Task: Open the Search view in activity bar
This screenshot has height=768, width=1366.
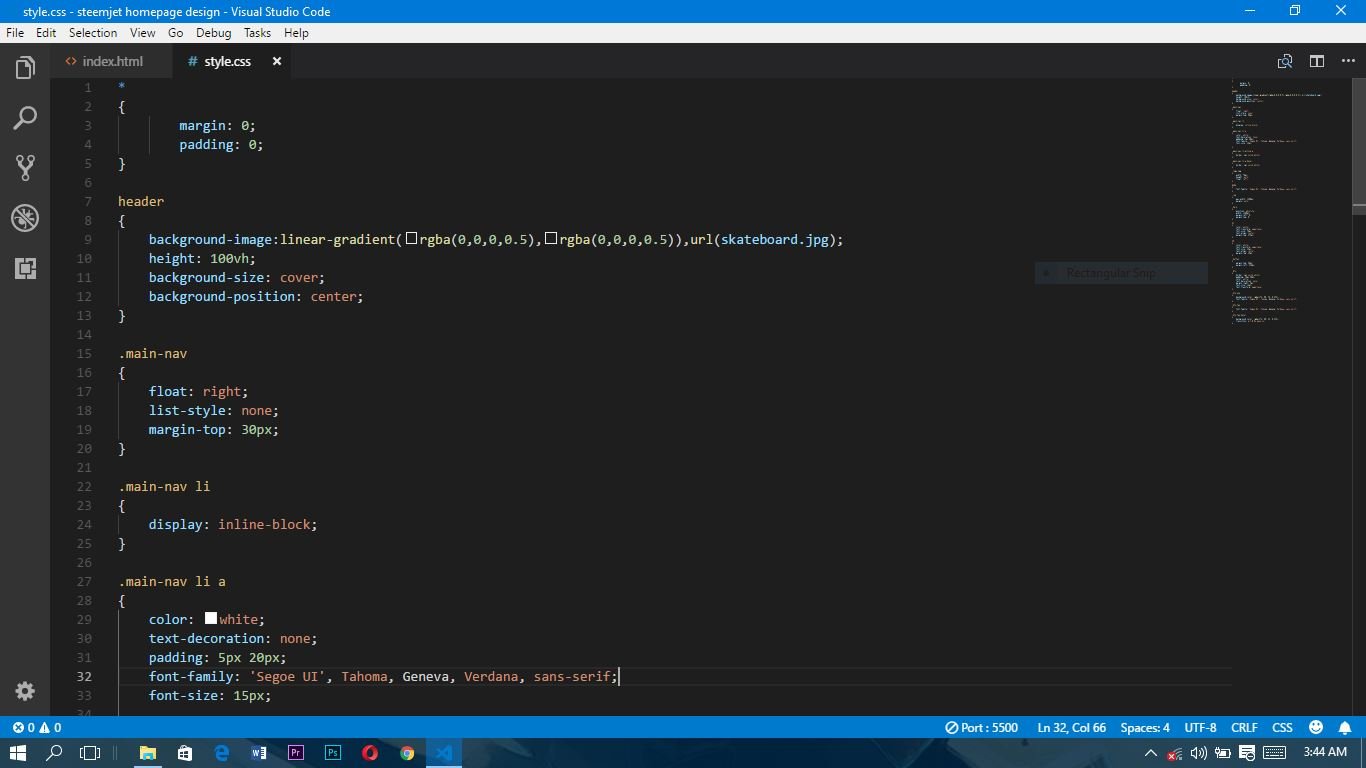Action: pos(25,118)
